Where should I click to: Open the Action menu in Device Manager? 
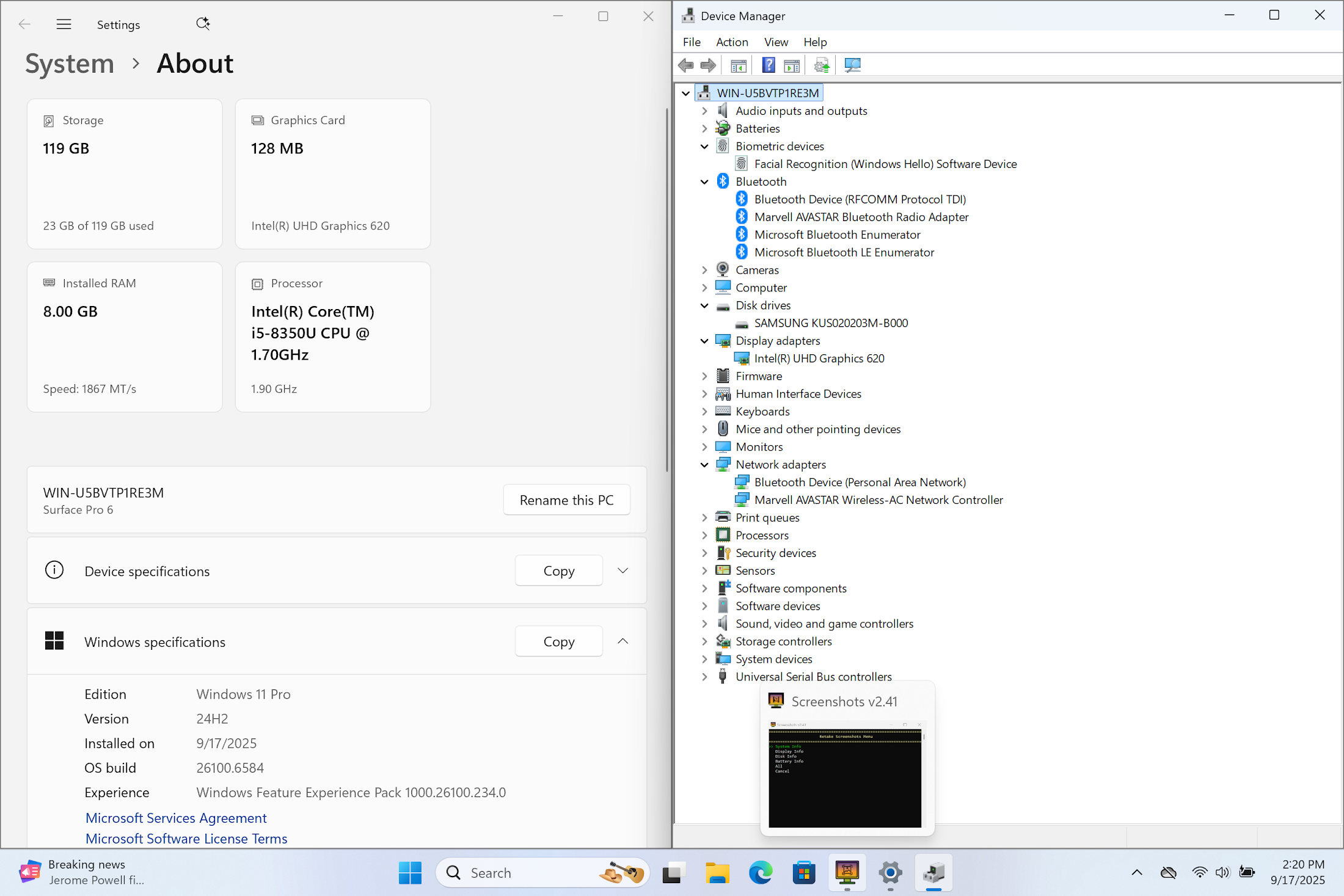[x=732, y=42]
